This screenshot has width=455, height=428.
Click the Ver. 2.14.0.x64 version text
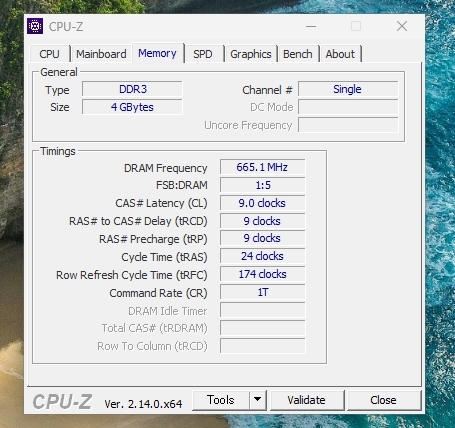pos(143,404)
